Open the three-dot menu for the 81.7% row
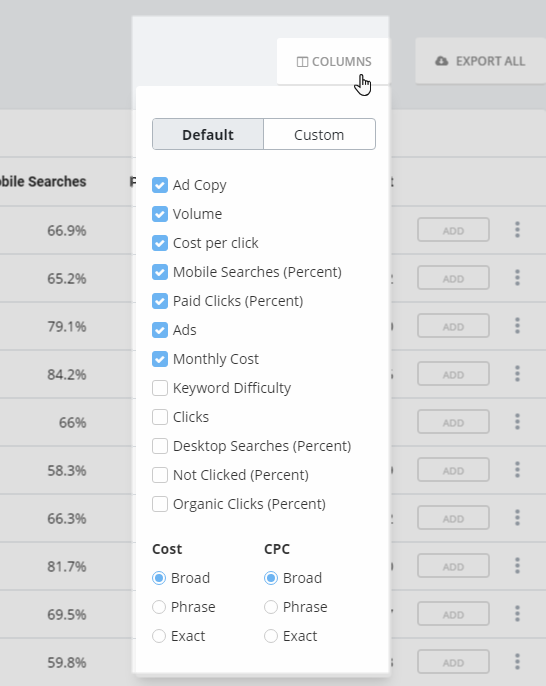This screenshot has width=546, height=686. click(x=517, y=566)
